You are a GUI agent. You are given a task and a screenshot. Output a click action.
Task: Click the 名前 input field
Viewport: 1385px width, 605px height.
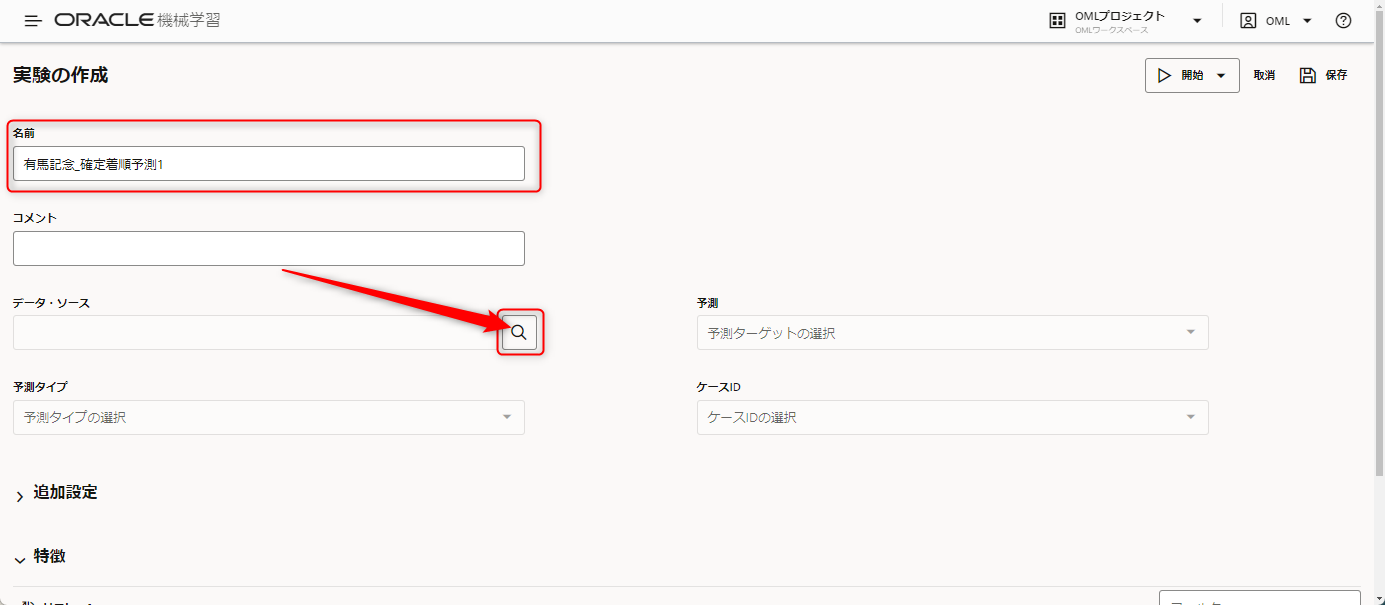269,164
